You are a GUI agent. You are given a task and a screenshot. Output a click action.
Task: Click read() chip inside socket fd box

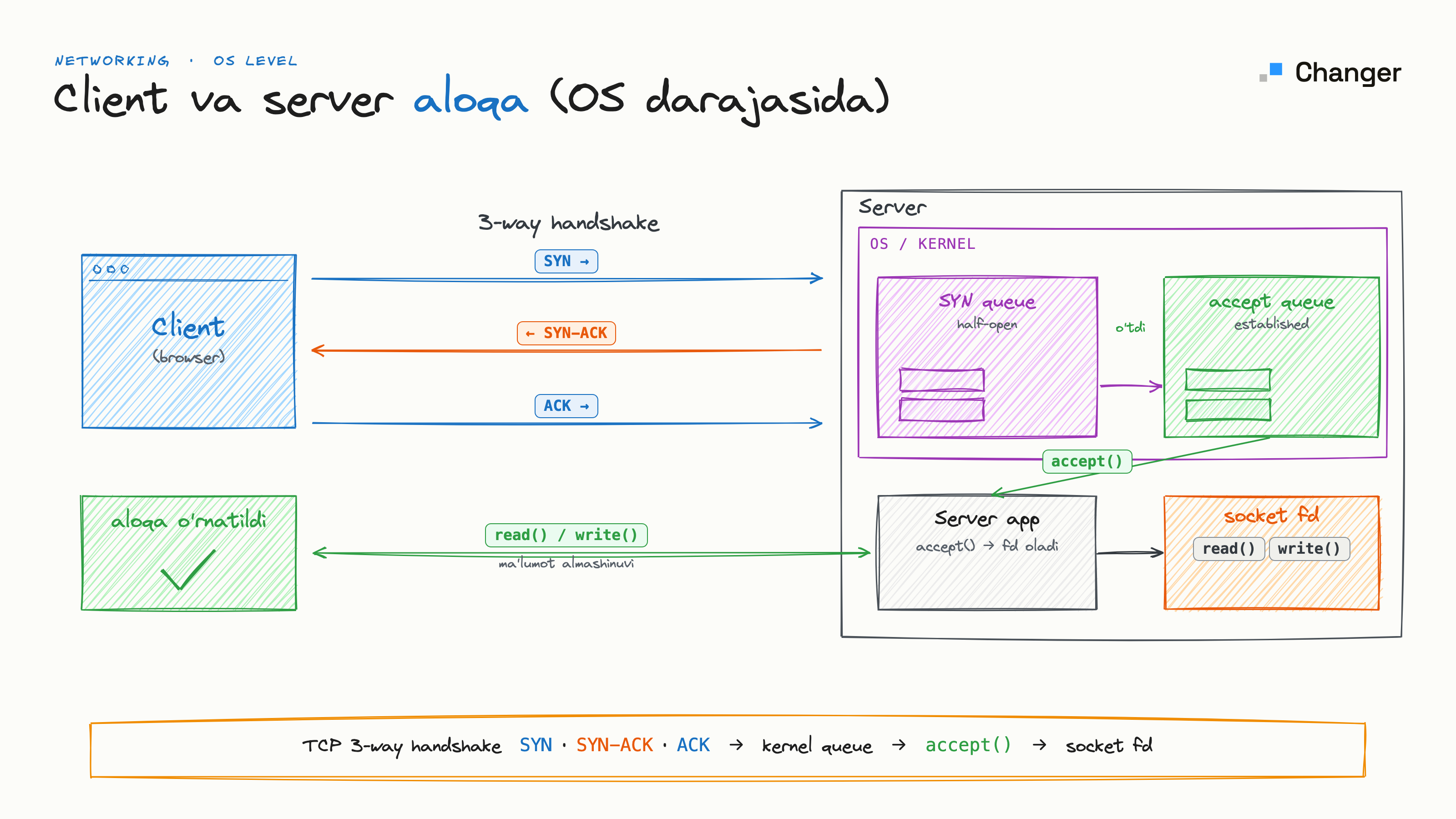(x=1228, y=548)
